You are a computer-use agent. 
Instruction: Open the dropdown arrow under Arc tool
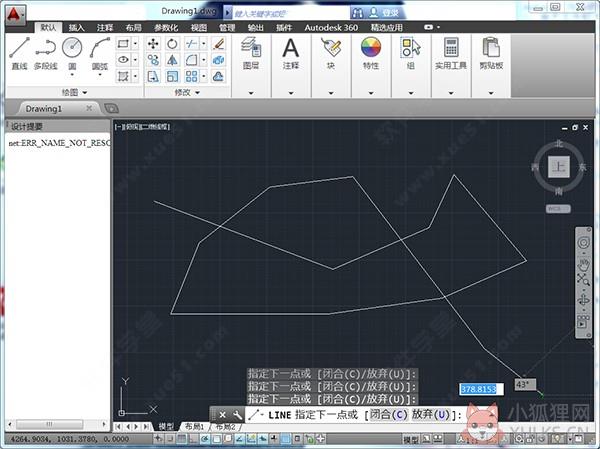coord(100,75)
